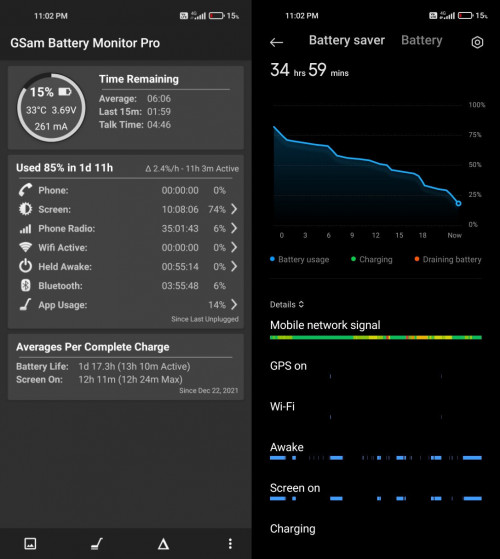Tap the Held Awake power icon
This screenshot has height=559, width=500.
tap(25, 266)
